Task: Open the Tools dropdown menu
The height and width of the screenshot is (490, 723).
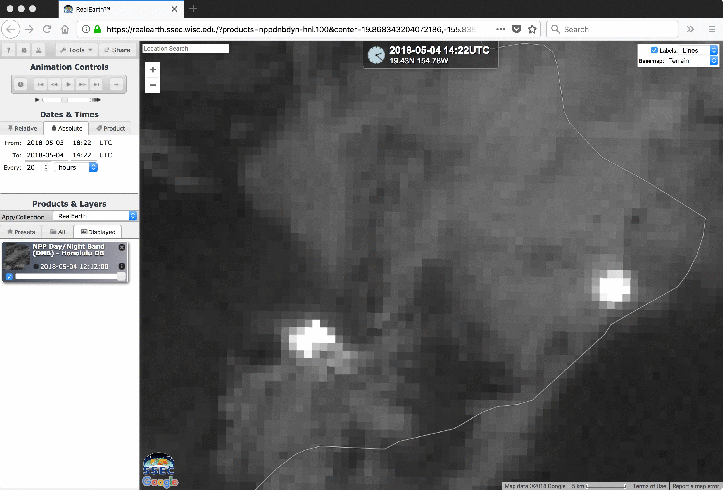Action: [75, 49]
